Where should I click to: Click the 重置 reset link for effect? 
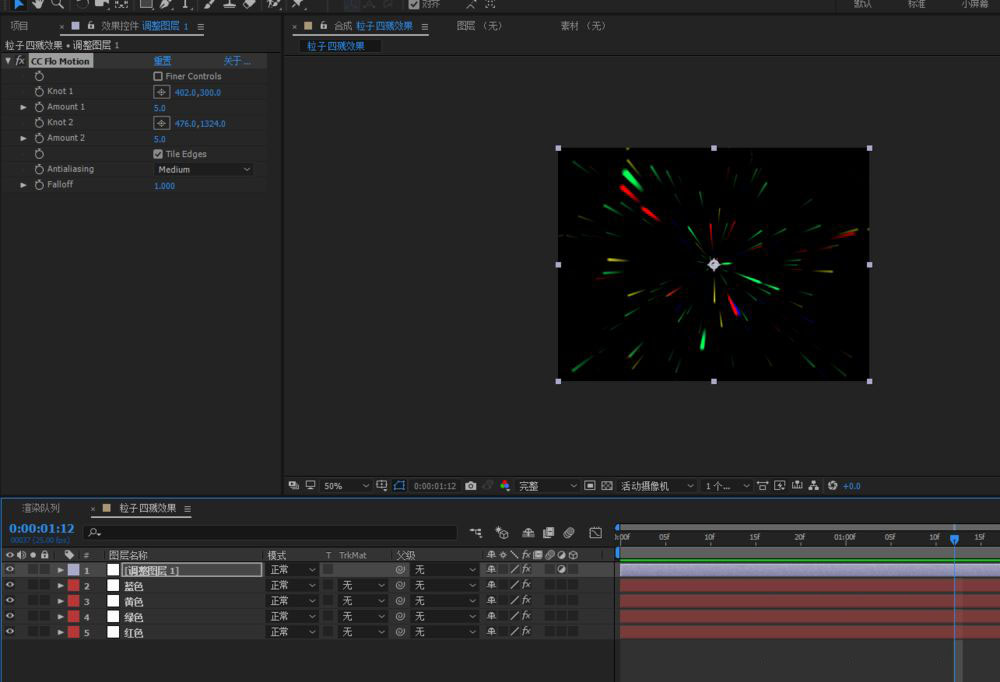pyautogui.click(x=162, y=61)
